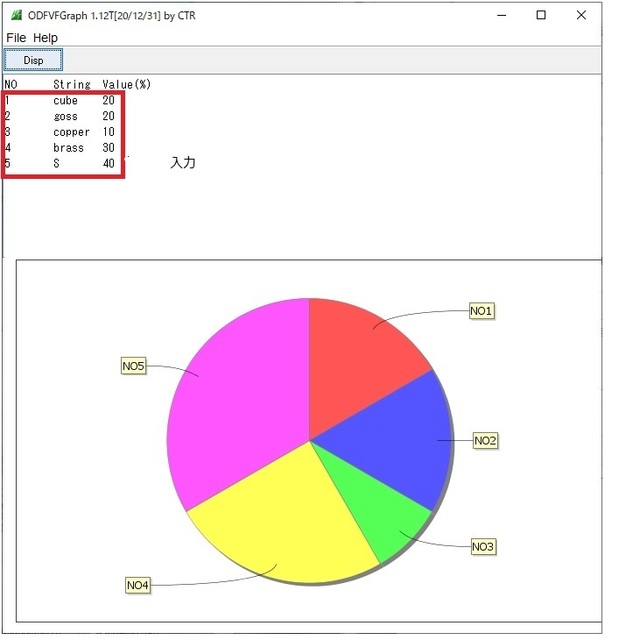Viewport: 619px width, 640px height.
Task: Click the 'S' string in row 5
Action: click(56, 163)
